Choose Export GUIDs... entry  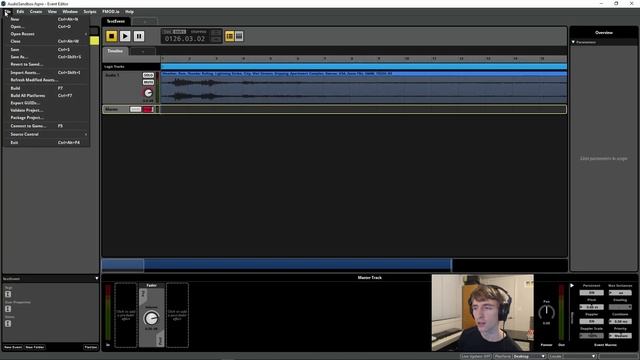(x=46, y=103)
